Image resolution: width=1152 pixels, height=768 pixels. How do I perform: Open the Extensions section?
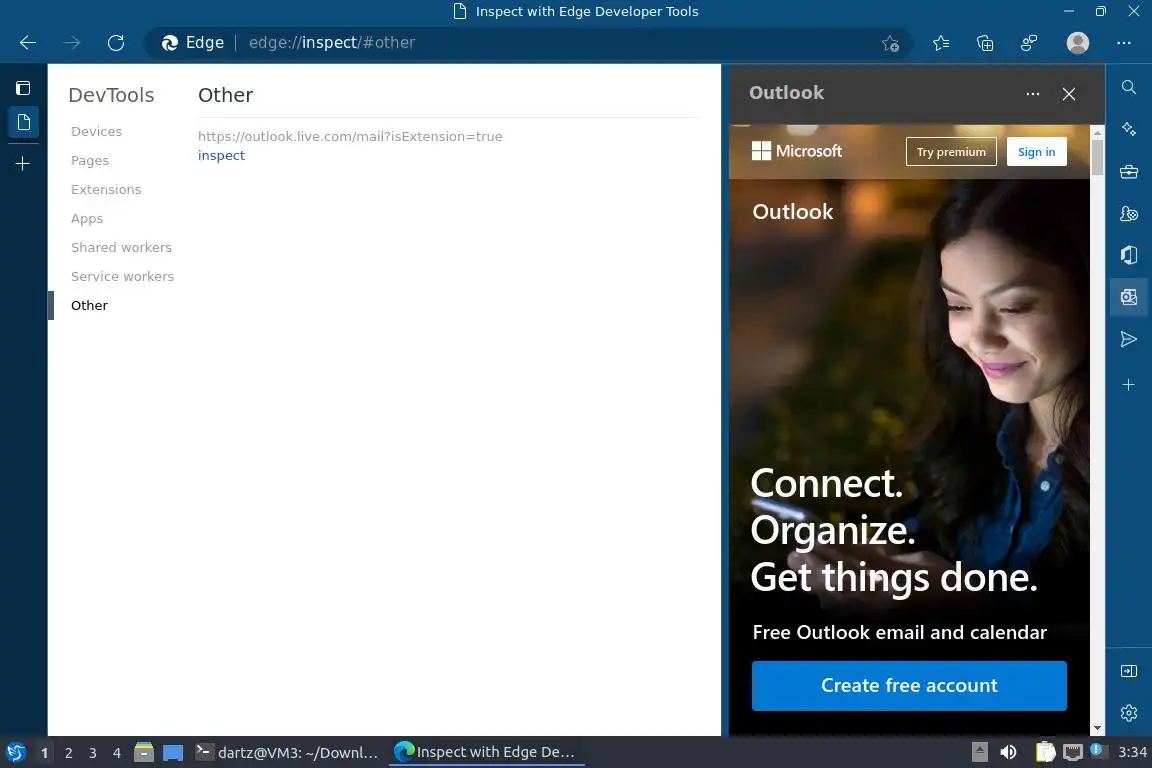tap(106, 190)
